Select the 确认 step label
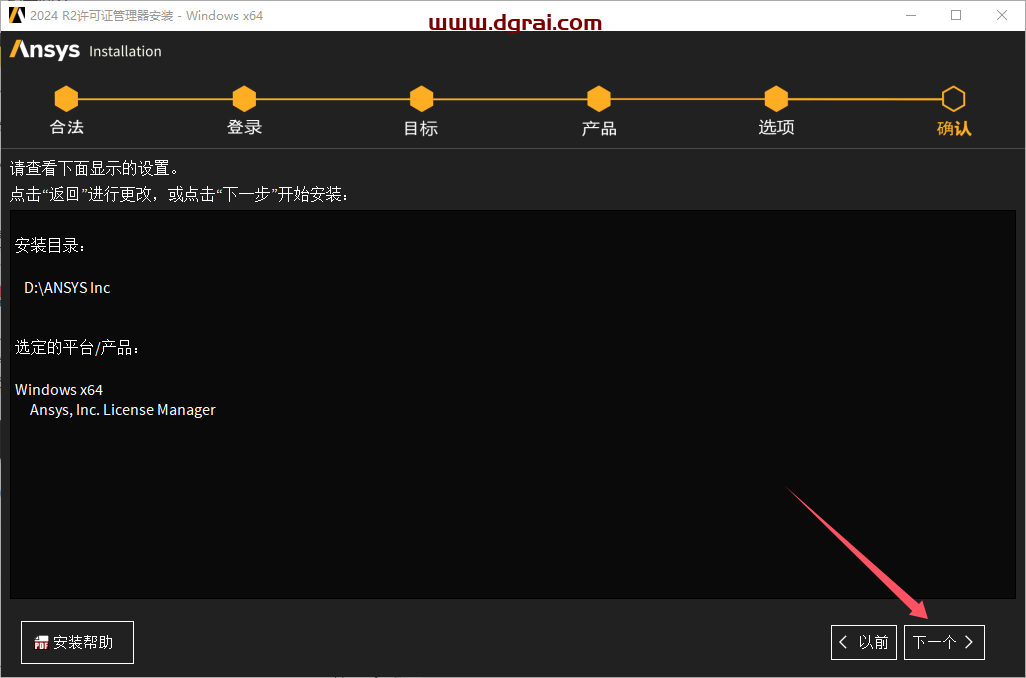1026x678 pixels. (954, 128)
